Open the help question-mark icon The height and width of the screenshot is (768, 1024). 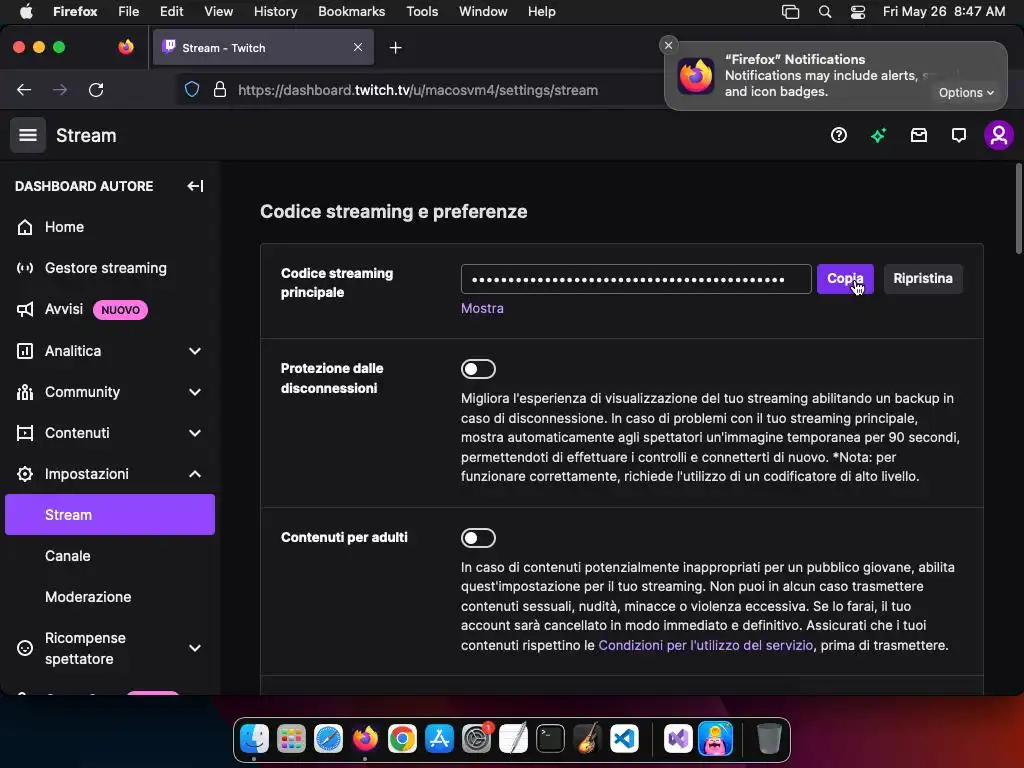click(839, 135)
